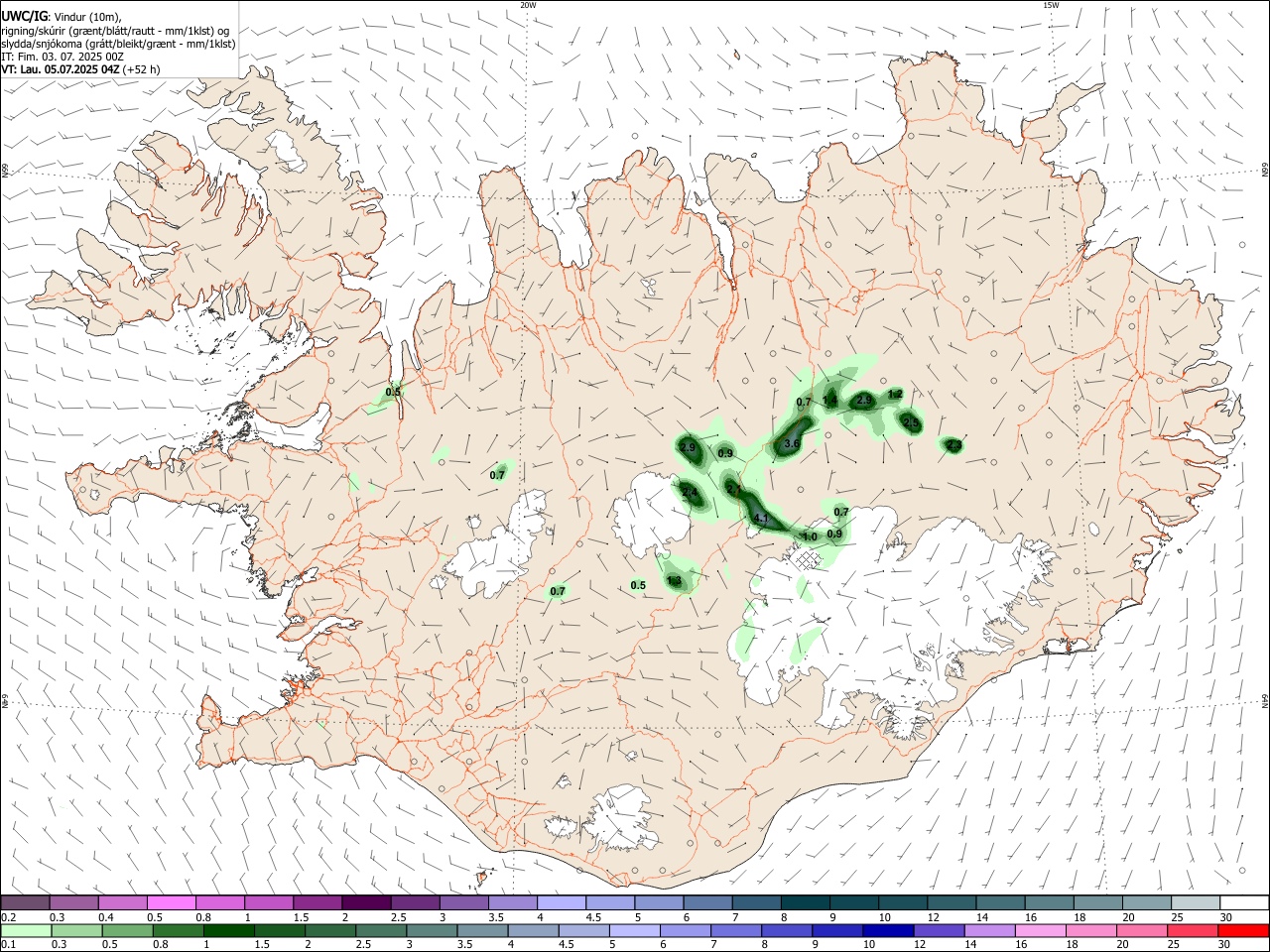Select the 2.4 precipitation label by the glacier
1270x952 pixels.
pyautogui.click(x=690, y=492)
